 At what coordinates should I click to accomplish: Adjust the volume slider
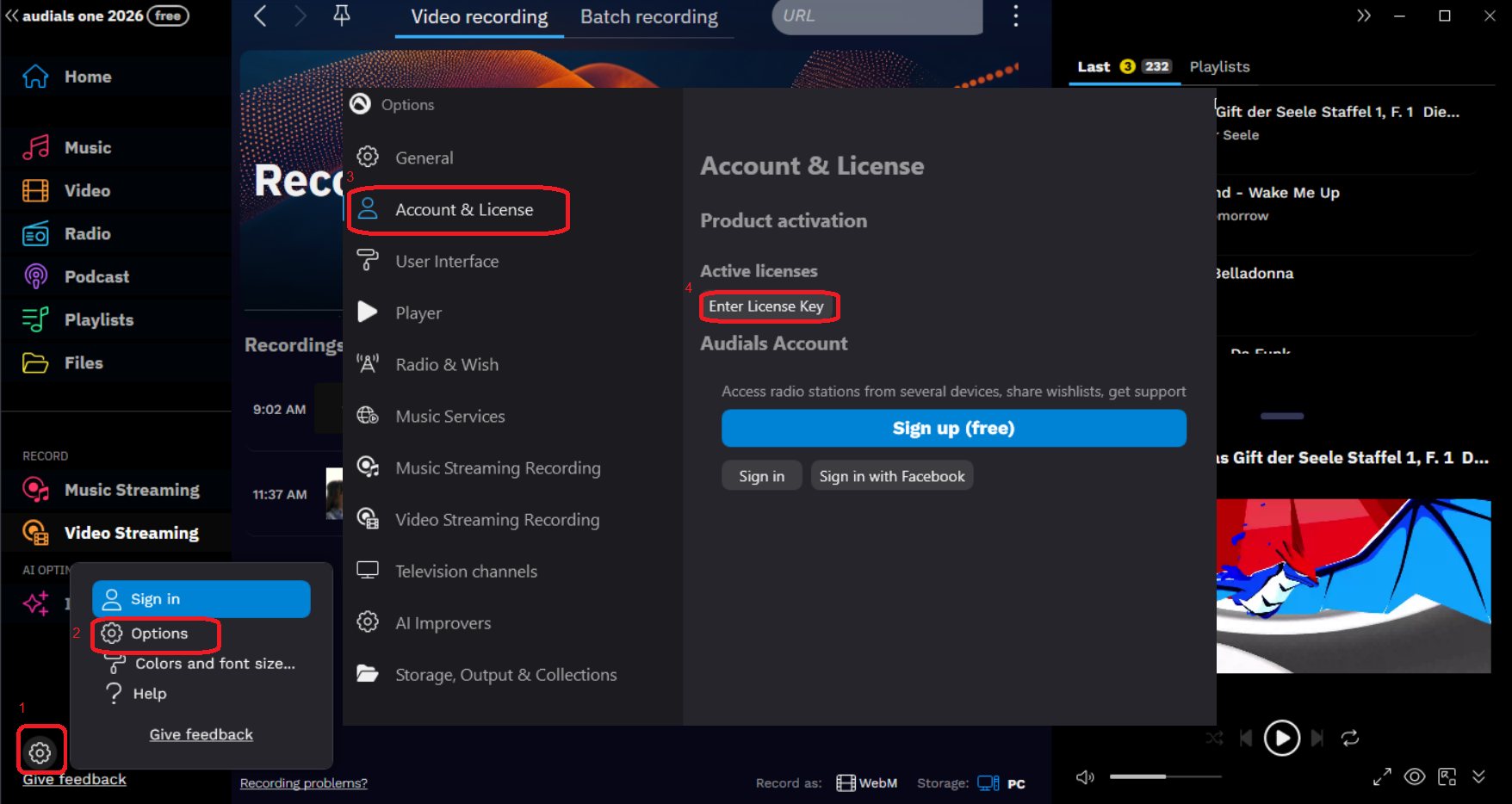(x=1165, y=776)
